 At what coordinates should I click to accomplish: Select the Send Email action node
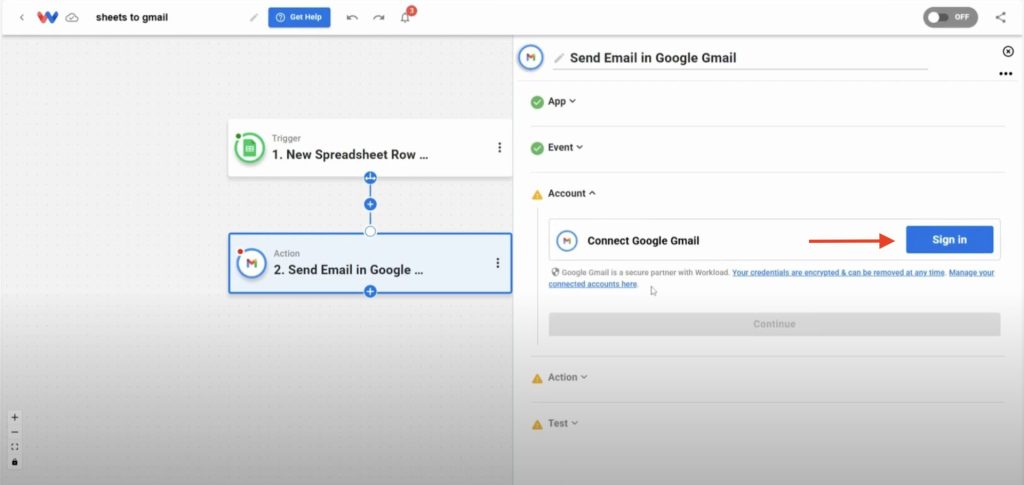click(x=370, y=263)
